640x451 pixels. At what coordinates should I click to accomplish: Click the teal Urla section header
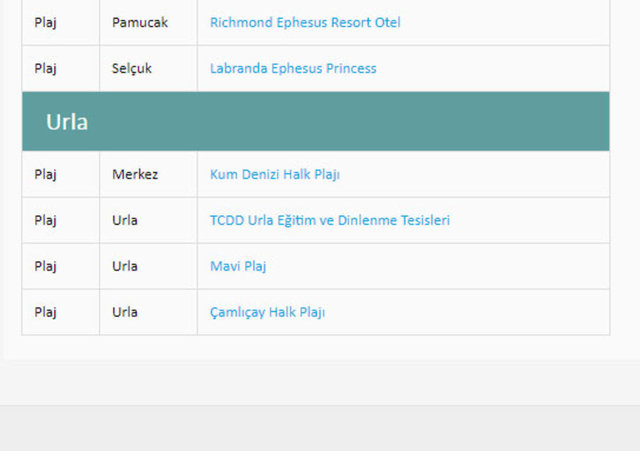pyautogui.click(x=315, y=122)
